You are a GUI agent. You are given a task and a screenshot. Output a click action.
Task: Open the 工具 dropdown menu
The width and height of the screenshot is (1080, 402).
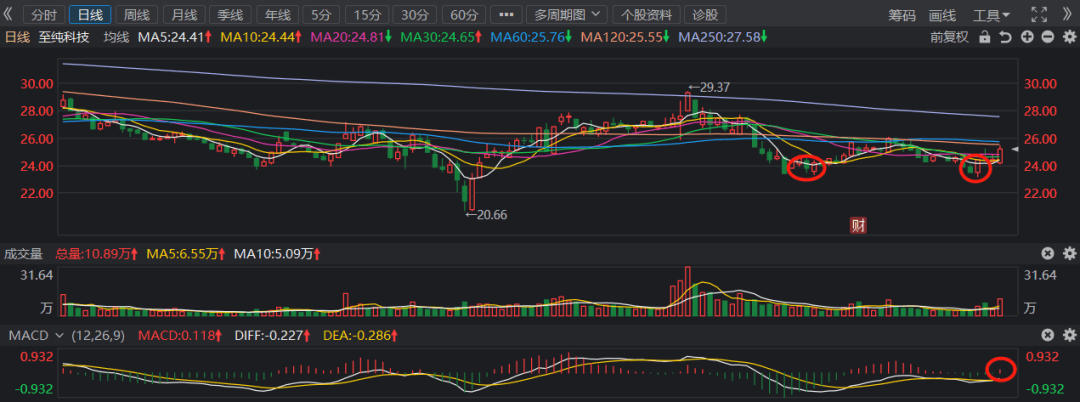tap(991, 15)
